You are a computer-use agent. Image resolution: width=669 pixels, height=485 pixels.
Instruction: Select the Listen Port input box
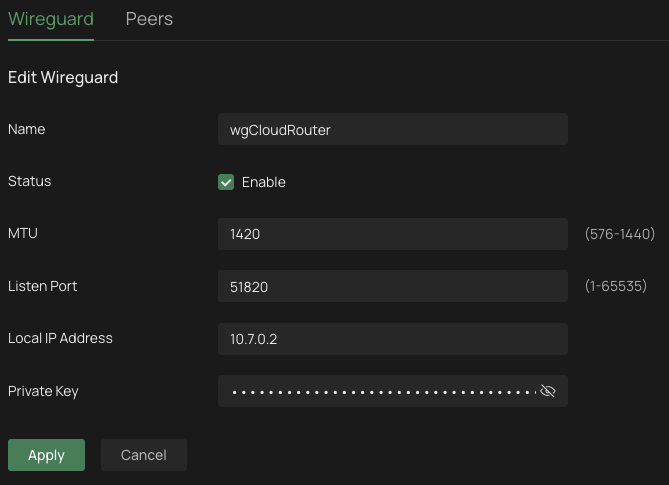click(392, 287)
